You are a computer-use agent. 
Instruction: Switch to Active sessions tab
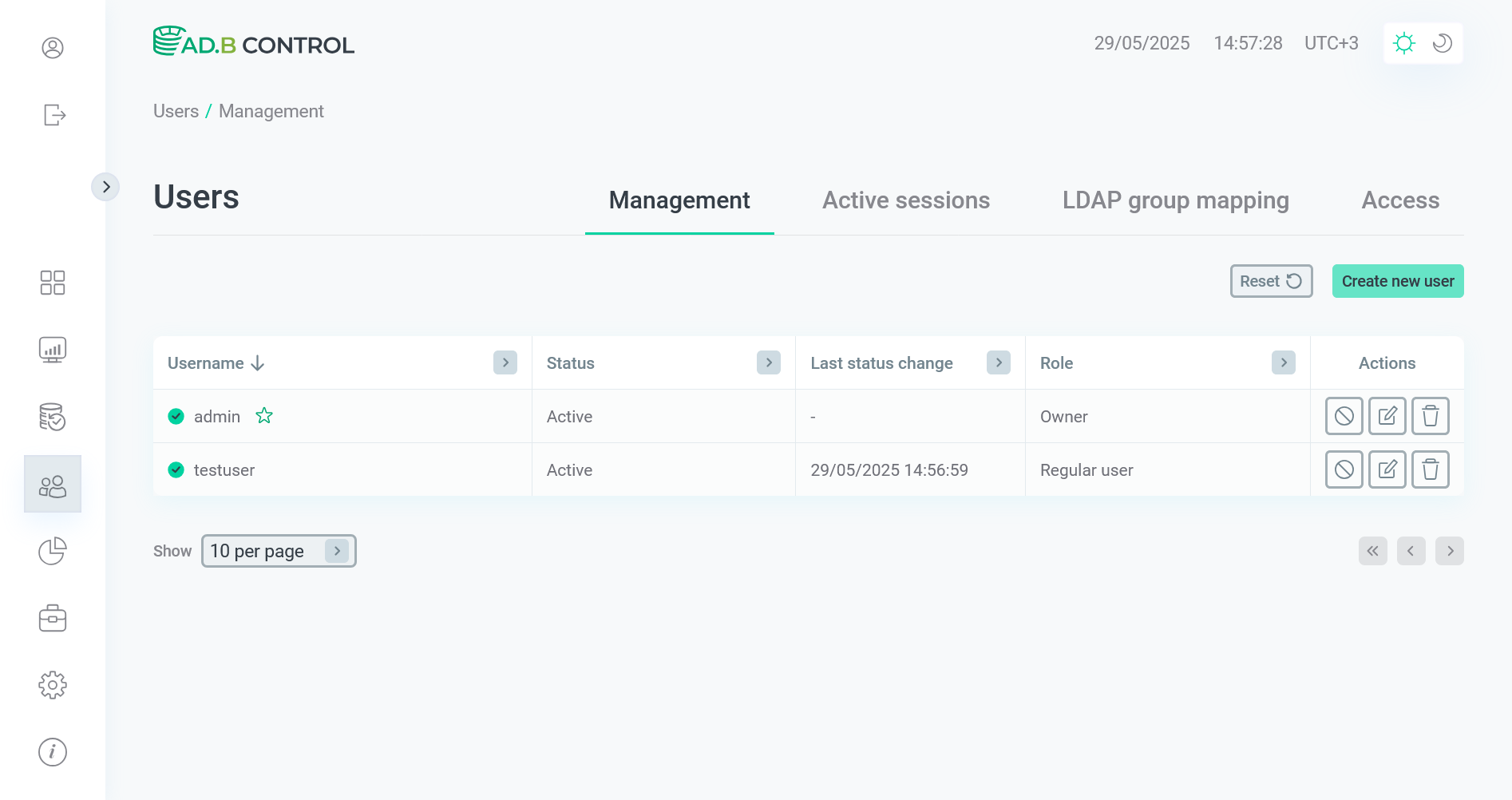click(x=905, y=200)
